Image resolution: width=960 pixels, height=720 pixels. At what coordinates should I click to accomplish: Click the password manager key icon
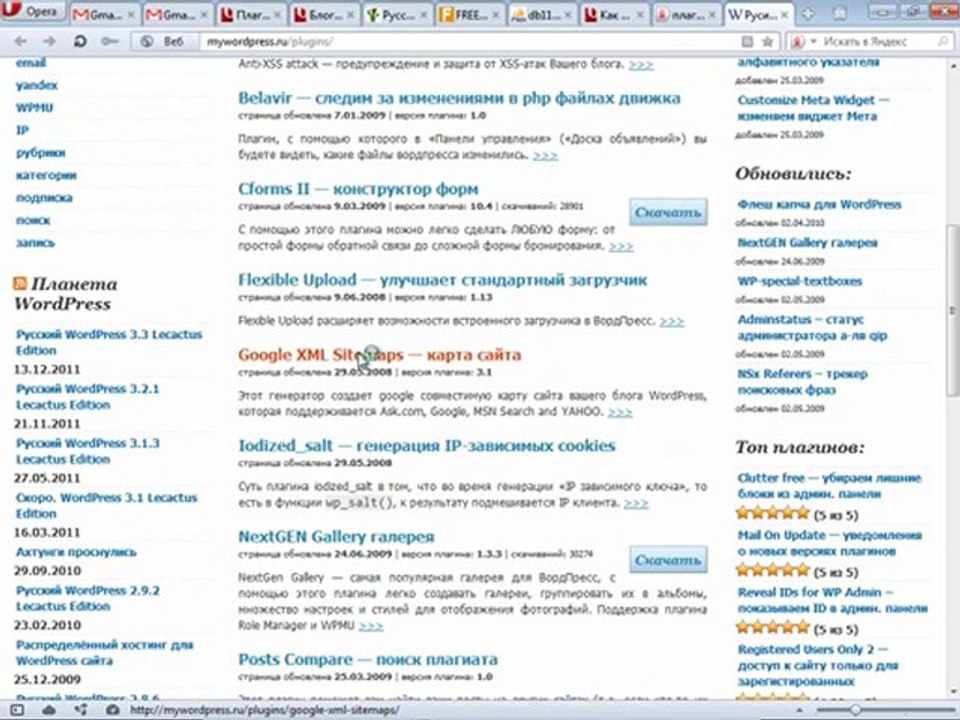(110, 41)
